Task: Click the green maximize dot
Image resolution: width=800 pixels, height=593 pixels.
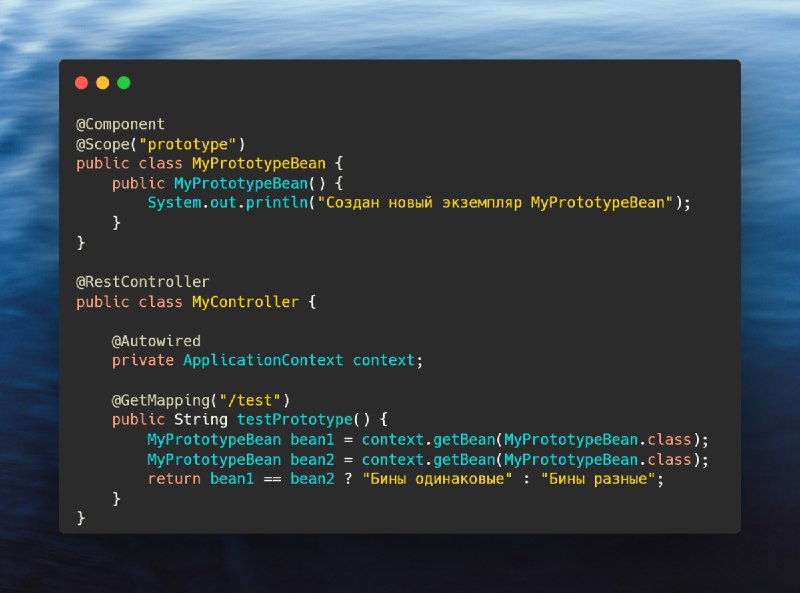Action: click(124, 83)
